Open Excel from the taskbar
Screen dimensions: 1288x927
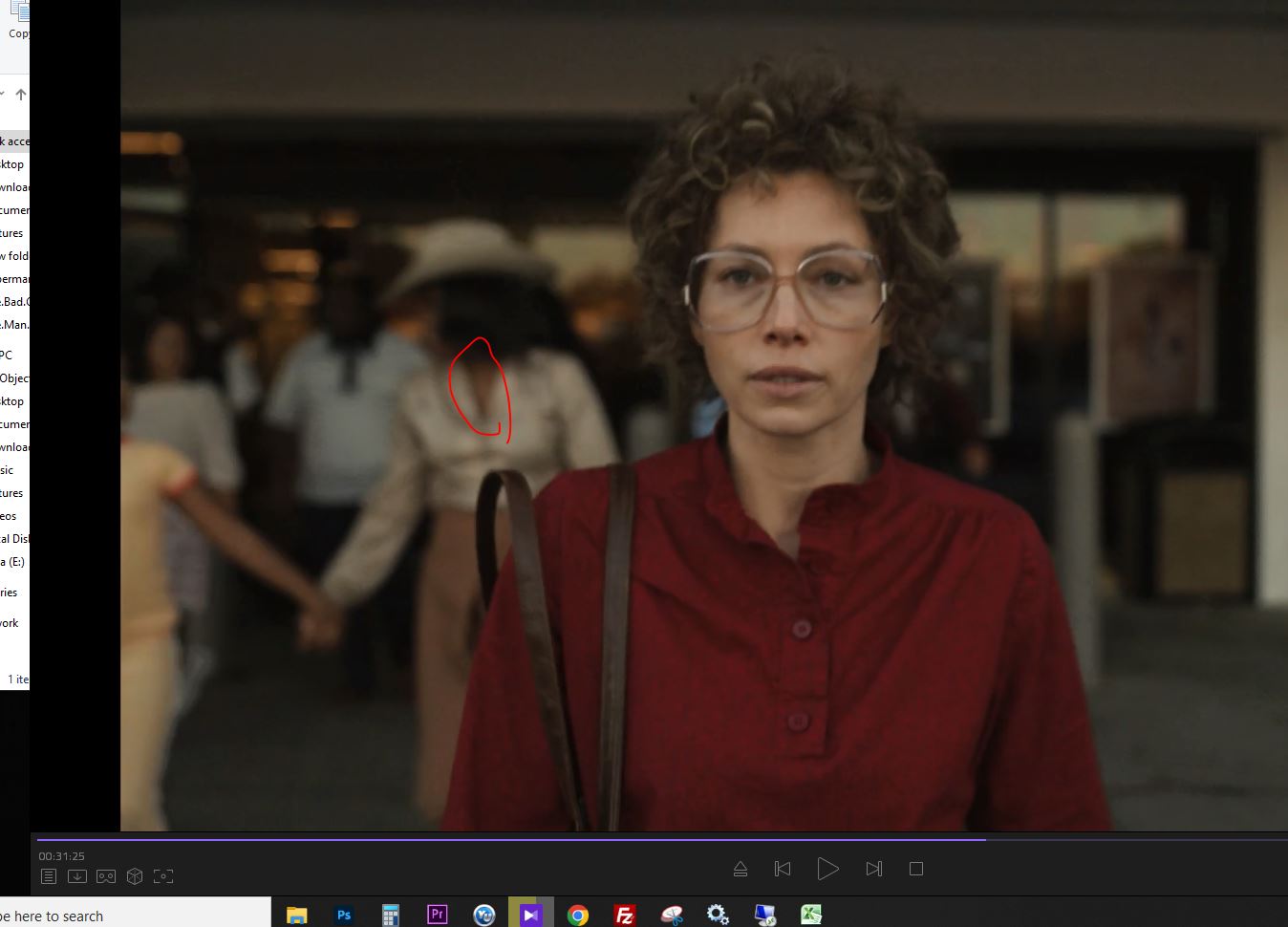(x=811, y=915)
